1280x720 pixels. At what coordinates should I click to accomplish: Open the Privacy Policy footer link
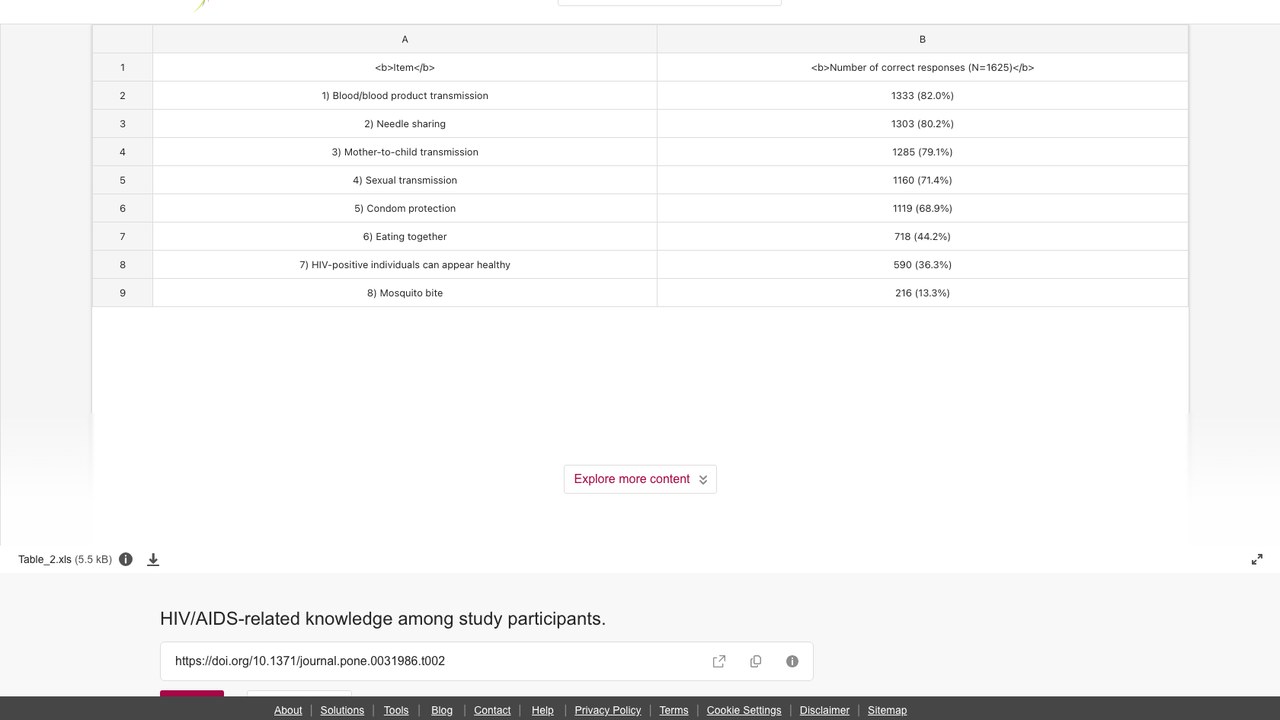tap(608, 710)
